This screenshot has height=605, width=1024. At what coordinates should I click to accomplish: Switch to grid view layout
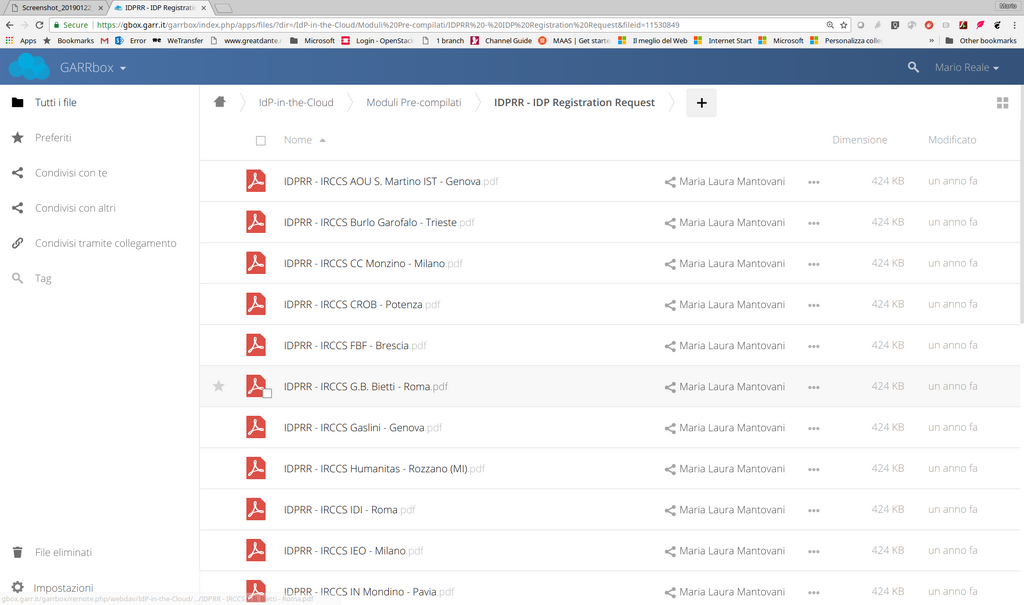(x=1002, y=103)
